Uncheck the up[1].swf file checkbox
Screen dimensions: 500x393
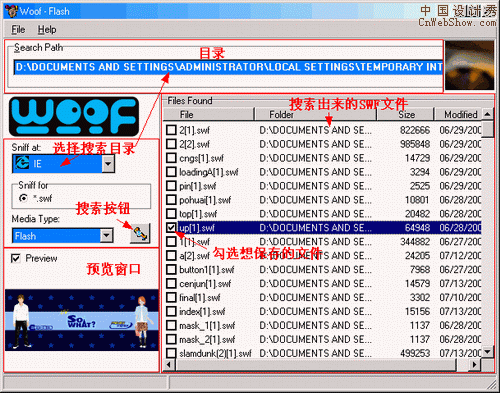click(171, 228)
